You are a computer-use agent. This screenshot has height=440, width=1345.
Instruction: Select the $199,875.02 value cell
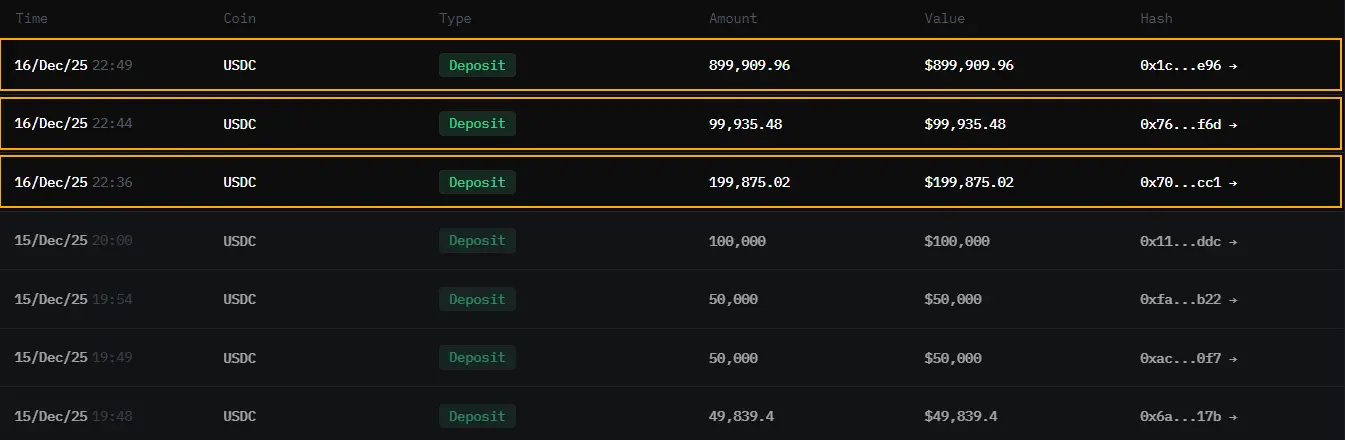click(x=969, y=182)
